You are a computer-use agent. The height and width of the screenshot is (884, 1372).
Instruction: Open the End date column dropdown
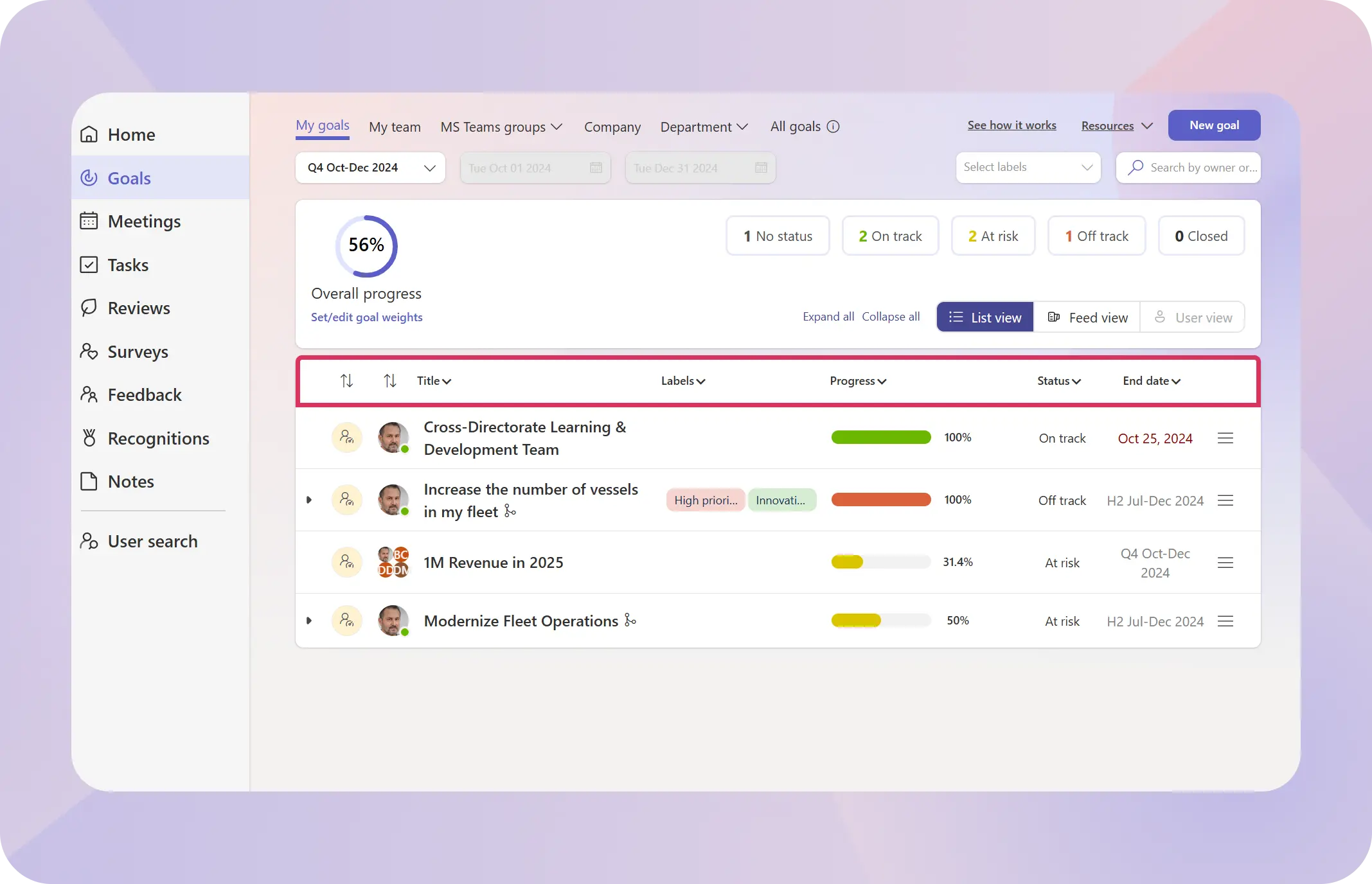(x=1152, y=381)
